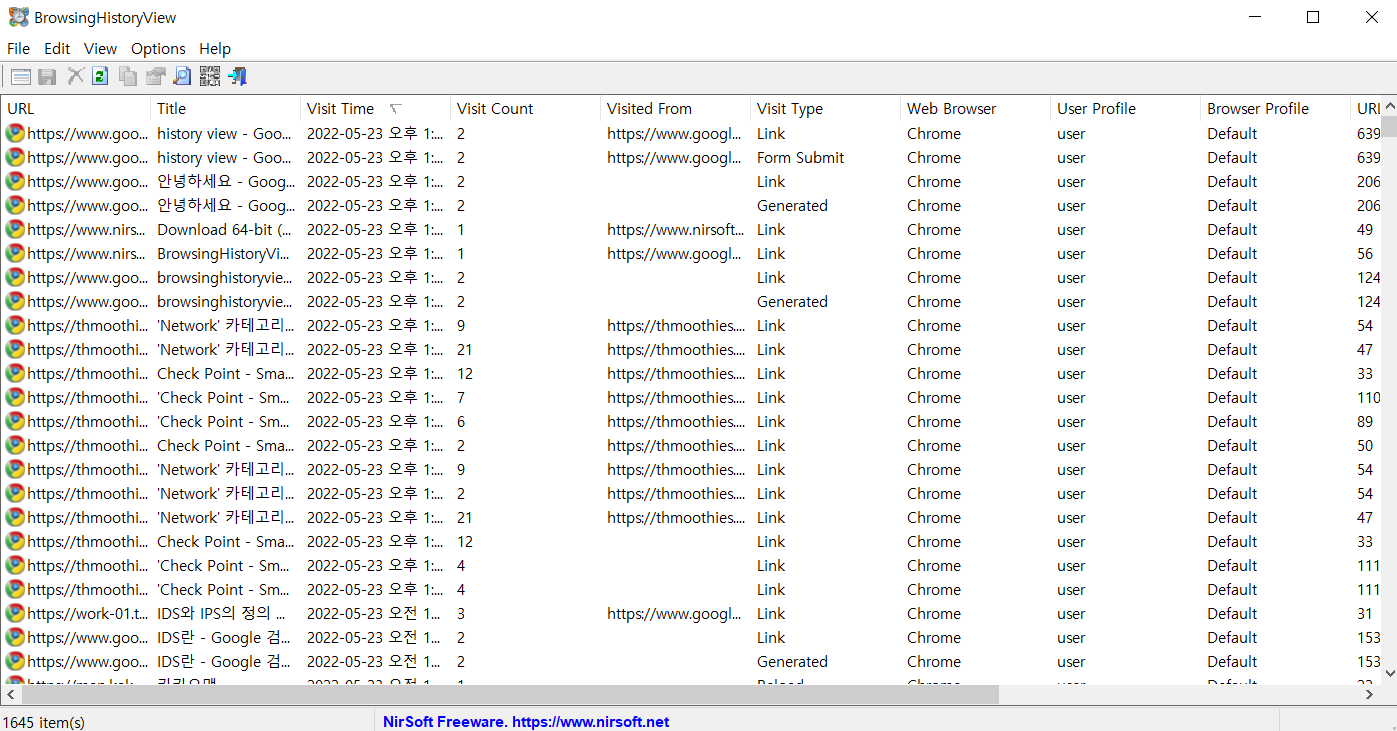The height and width of the screenshot is (731, 1397).
Task: Toggle the Visit Time sort arrow
Action: pos(397,108)
